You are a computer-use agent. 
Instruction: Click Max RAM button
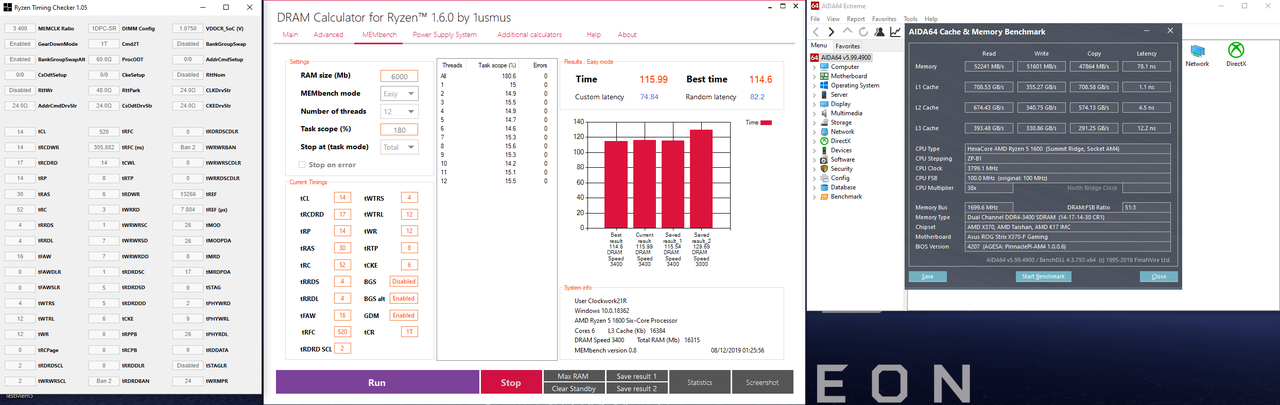pyautogui.click(x=573, y=376)
